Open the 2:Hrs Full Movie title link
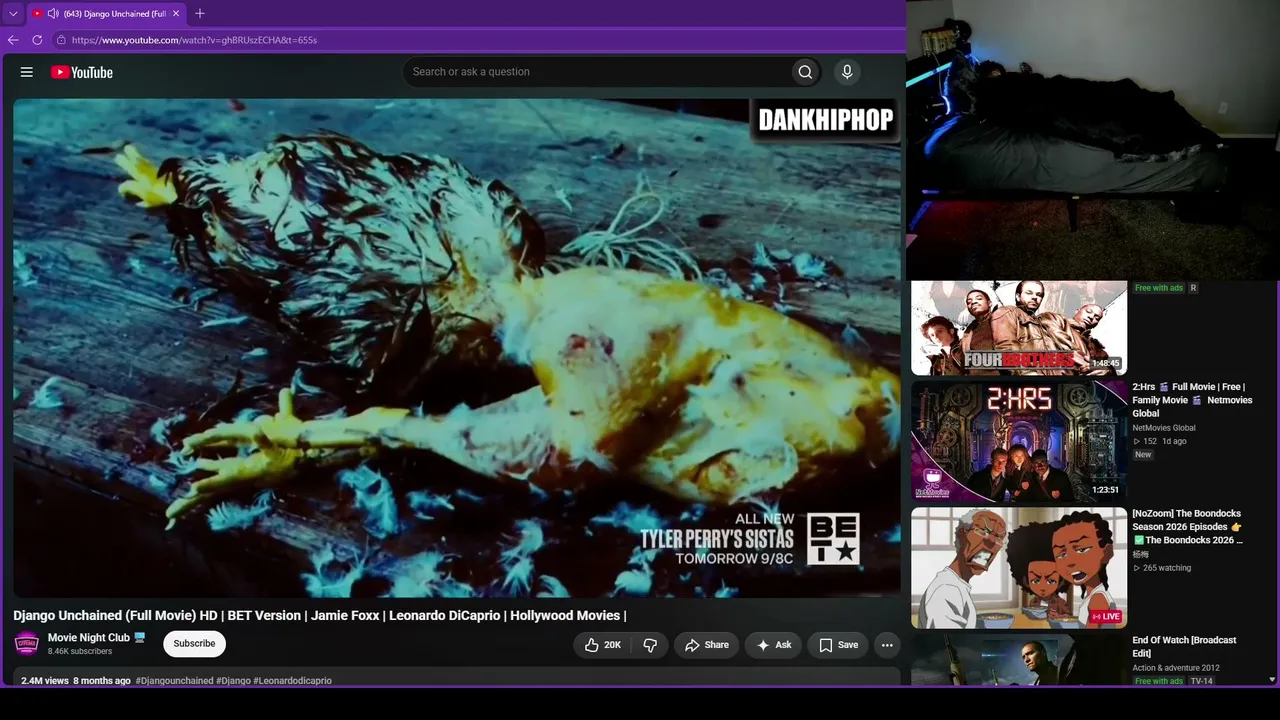 pyautogui.click(x=1192, y=400)
